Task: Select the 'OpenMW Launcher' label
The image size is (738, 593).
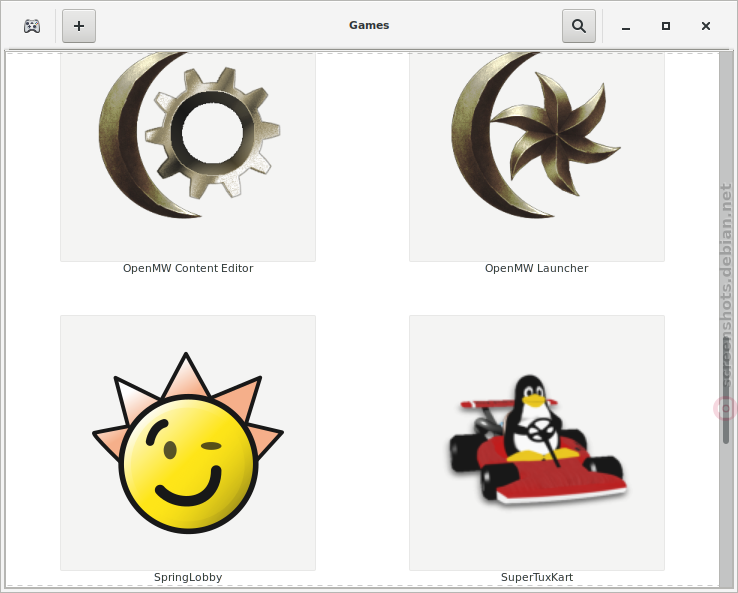Action: [x=537, y=268]
